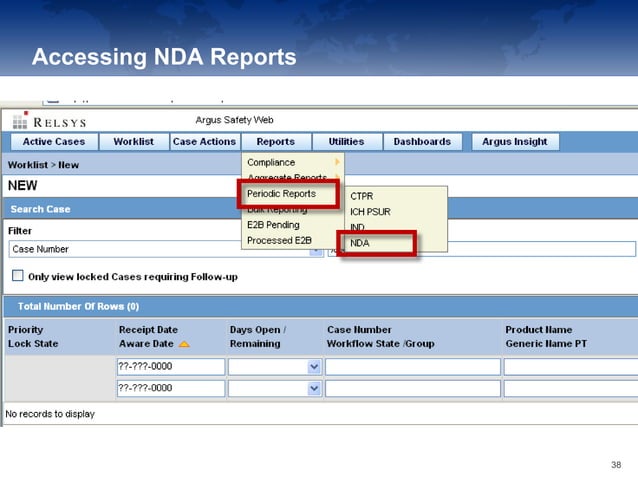Toggle the only view locked Cases checkbox
This screenshot has width=638, height=478.
coord(17,276)
